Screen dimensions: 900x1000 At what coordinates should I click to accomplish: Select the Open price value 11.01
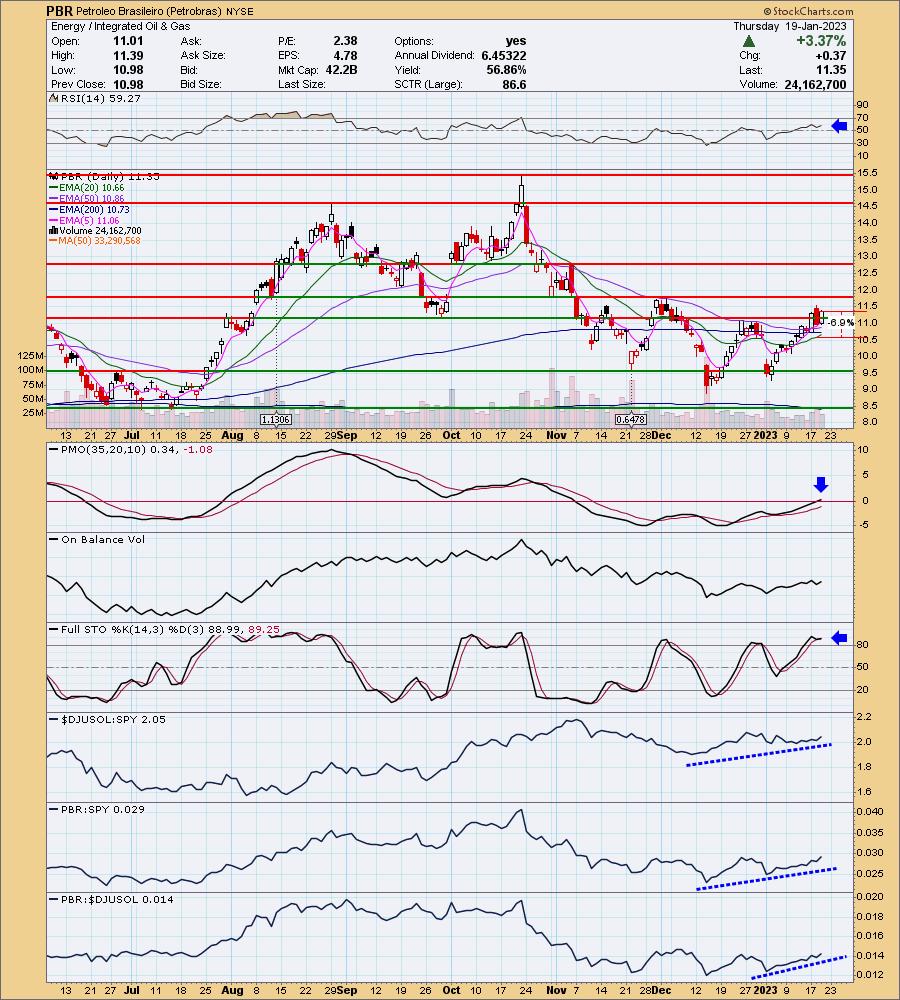click(128, 41)
